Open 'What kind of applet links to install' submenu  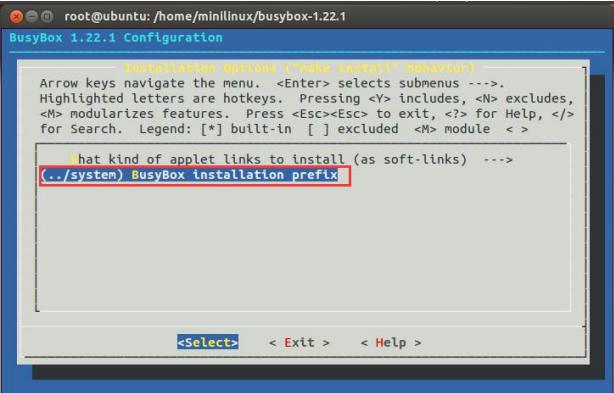[x=291, y=160]
